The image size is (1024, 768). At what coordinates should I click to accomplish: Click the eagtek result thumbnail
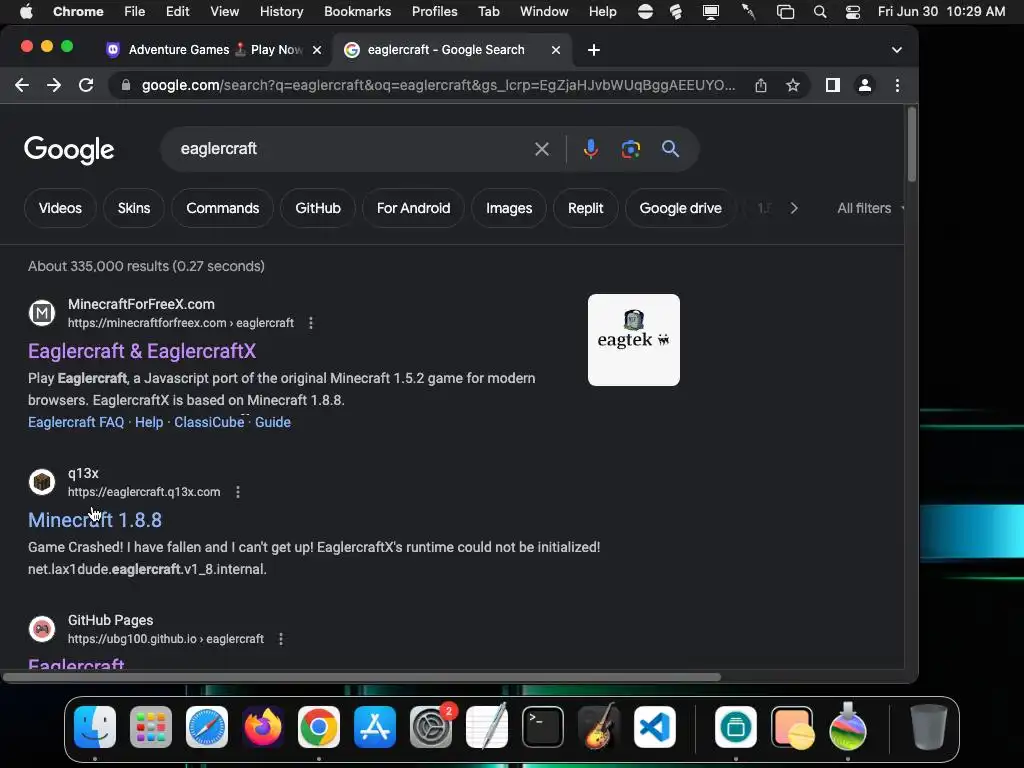(x=633, y=340)
